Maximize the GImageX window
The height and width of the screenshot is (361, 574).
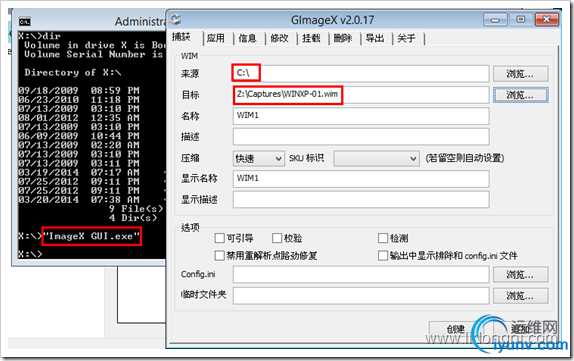[521, 19]
